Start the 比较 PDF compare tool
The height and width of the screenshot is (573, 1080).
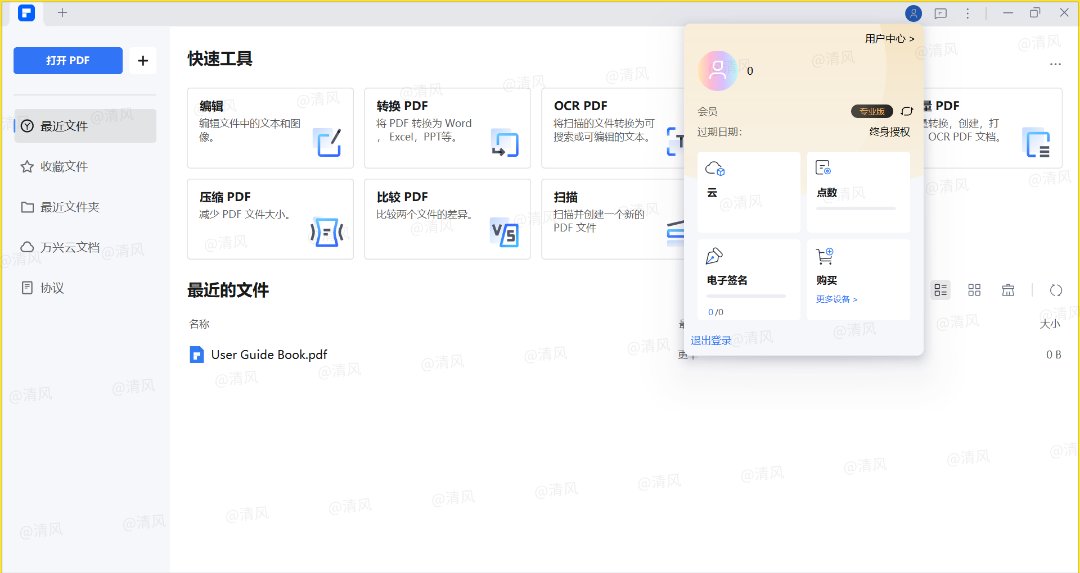tap(447, 218)
